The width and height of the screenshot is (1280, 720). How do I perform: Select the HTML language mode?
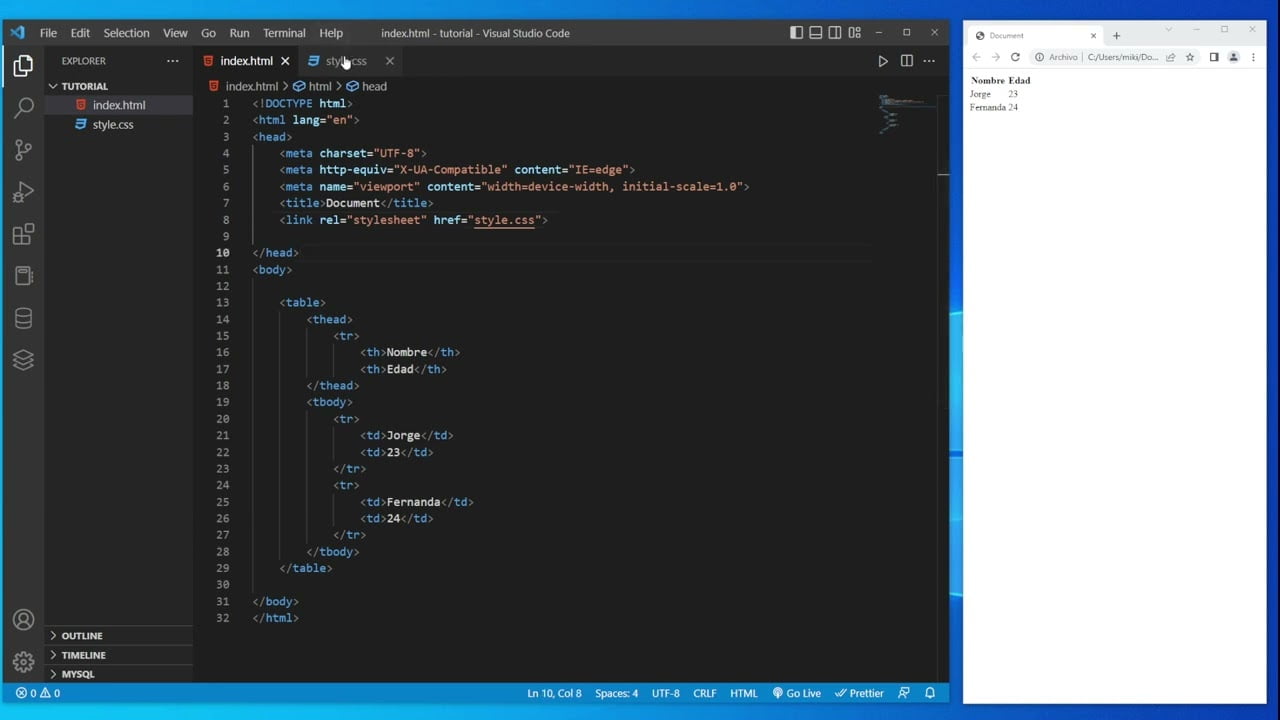[x=743, y=693]
